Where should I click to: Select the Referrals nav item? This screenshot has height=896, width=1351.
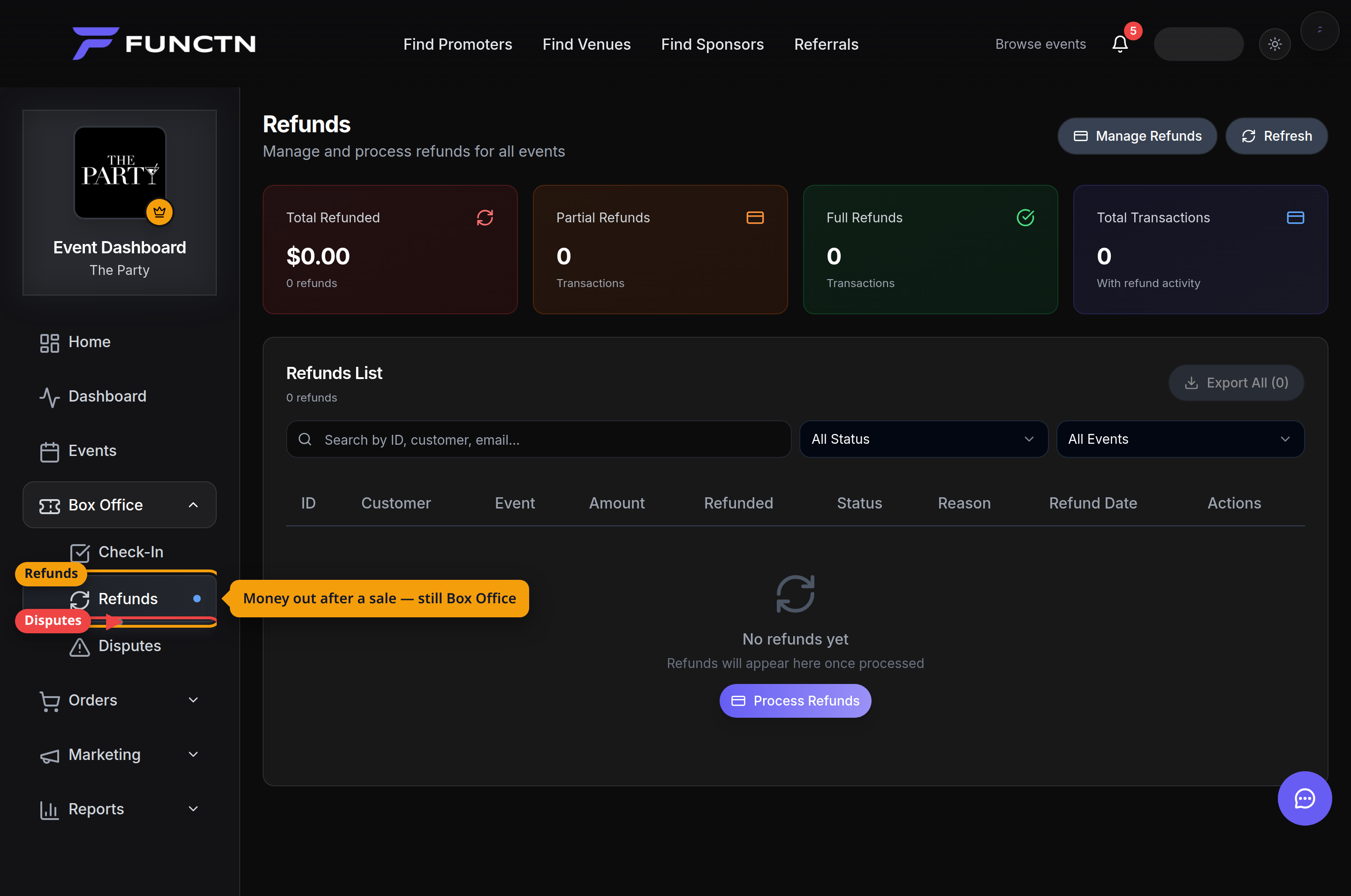[x=826, y=44]
